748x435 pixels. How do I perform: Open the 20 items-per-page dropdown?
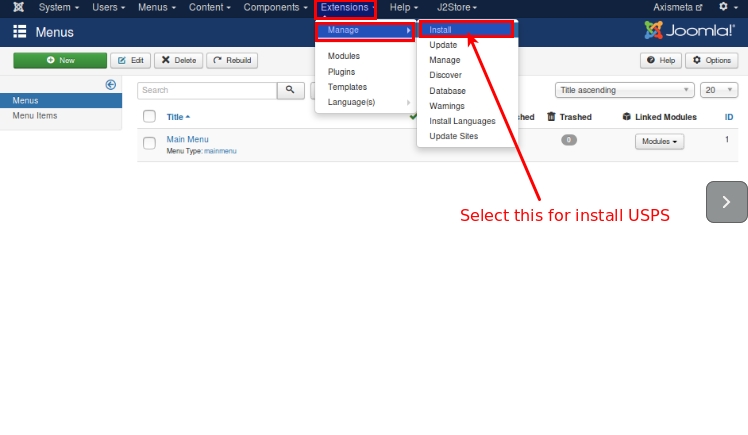pyautogui.click(x=719, y=90)
